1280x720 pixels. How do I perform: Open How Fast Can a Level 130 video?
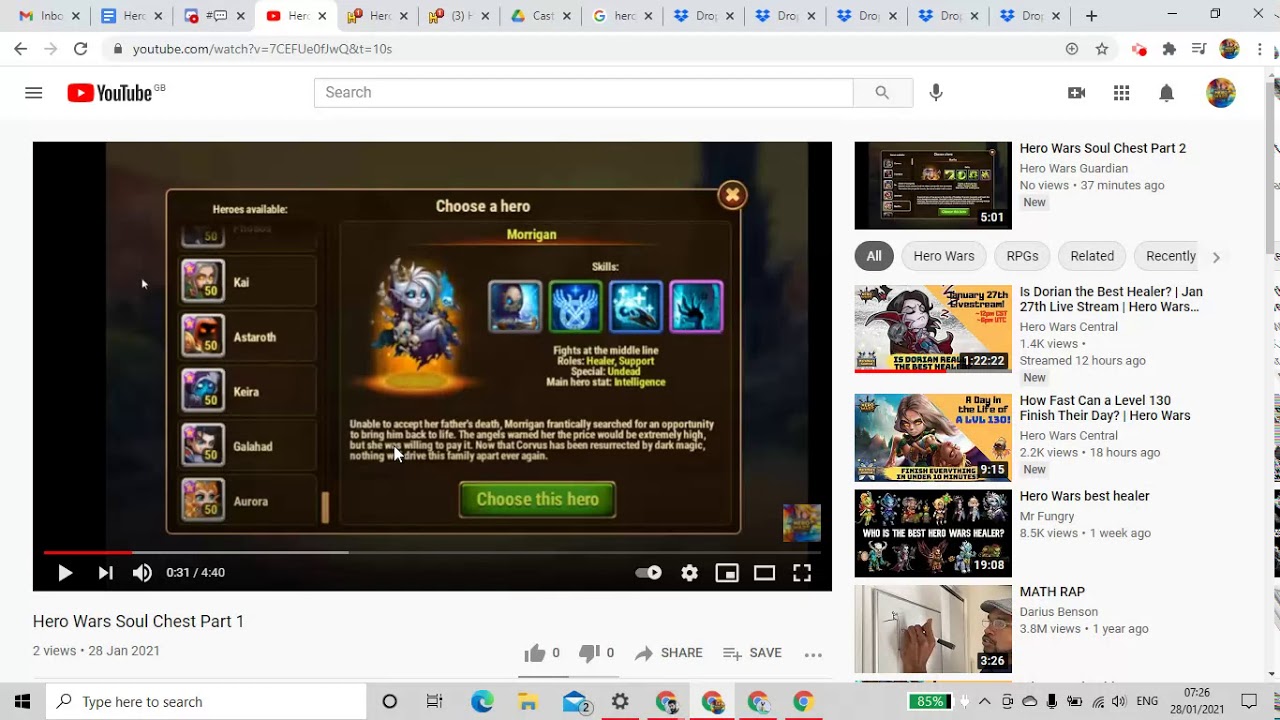coord(1105,408)
